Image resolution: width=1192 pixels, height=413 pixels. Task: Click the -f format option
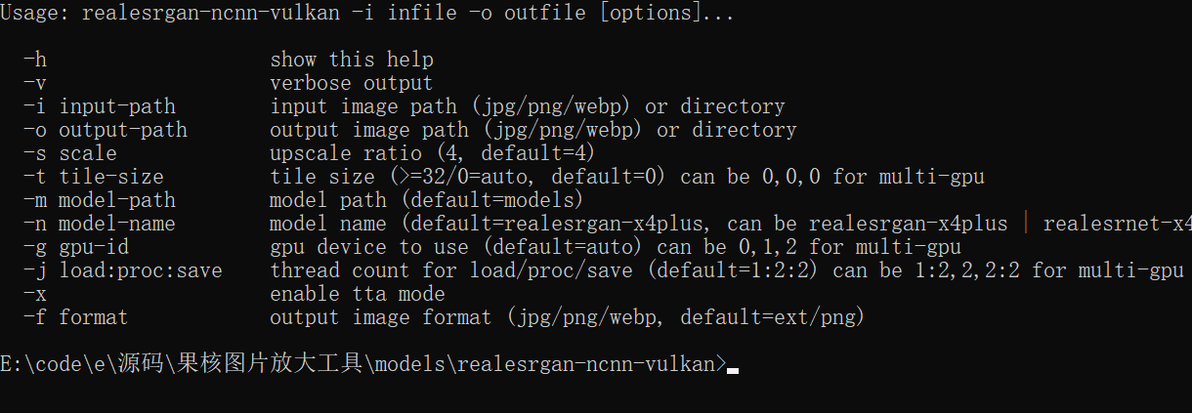pos(75,317)
